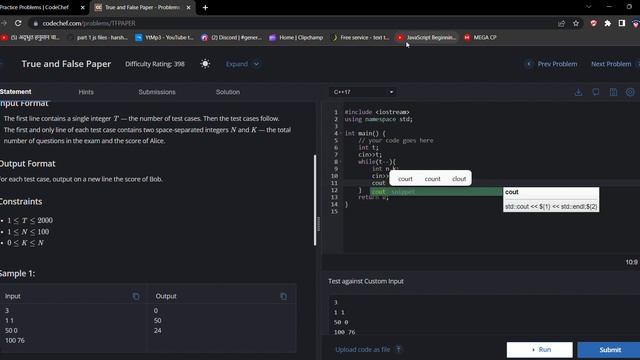Open the extensions puzzle icon
Image resolution: width=640 pixels, height=360 pixels.
coord(608,23)
